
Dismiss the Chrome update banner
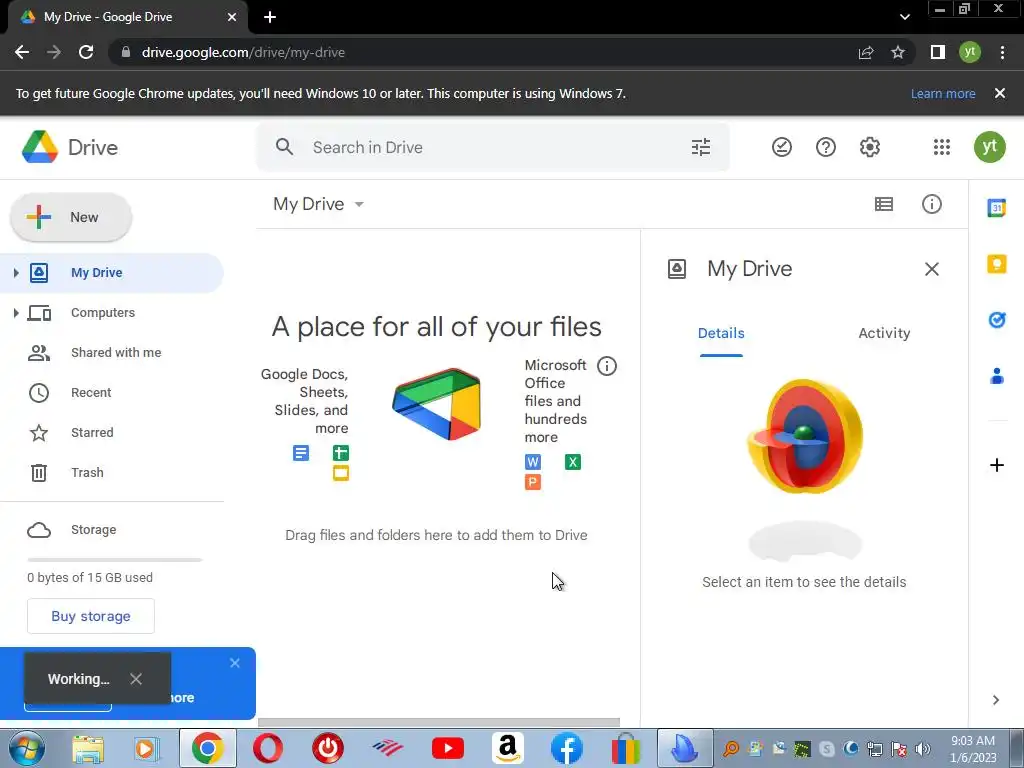[x=1000, y=93]
